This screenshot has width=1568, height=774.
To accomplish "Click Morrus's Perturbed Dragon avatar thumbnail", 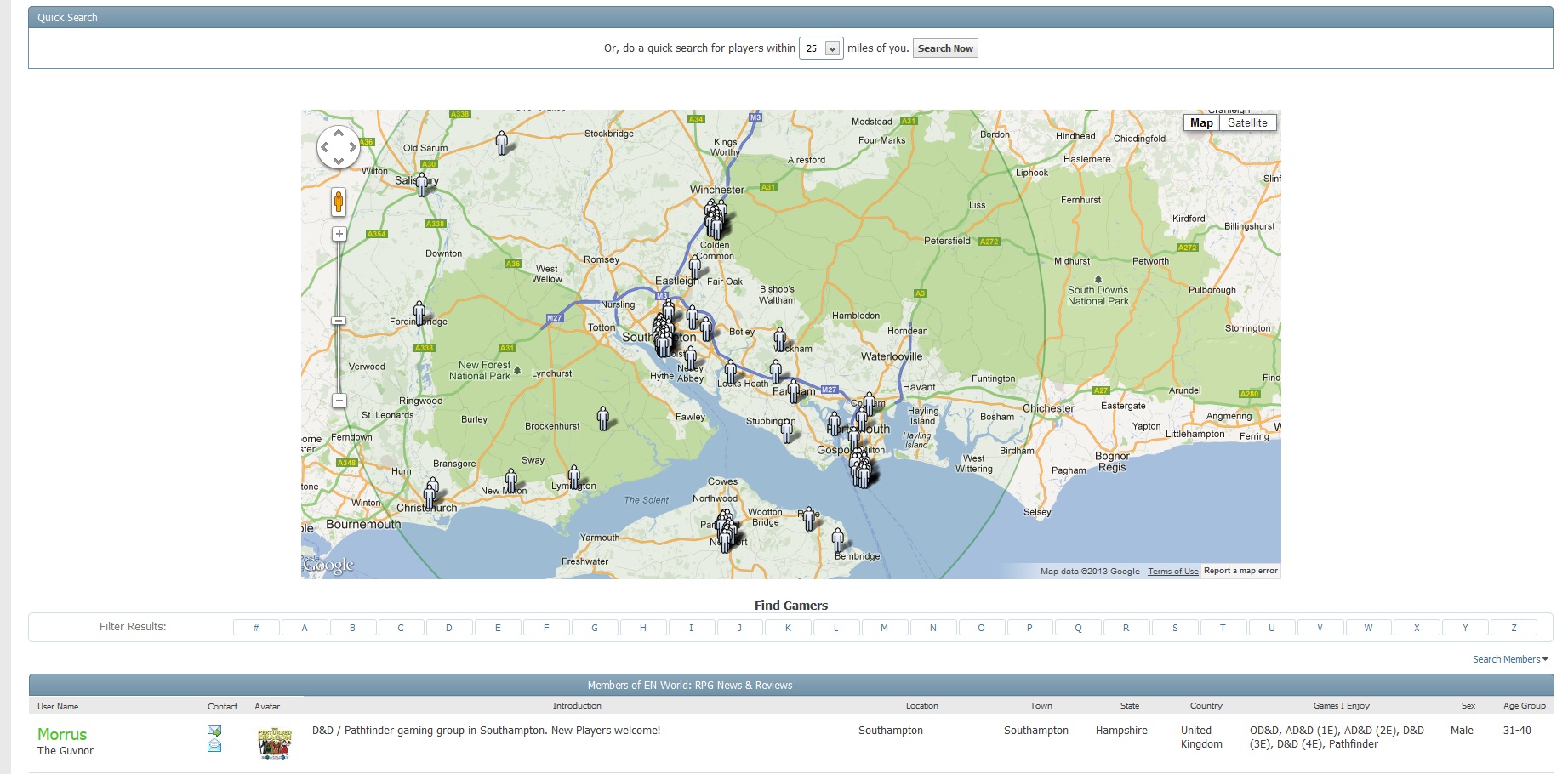I will point(275,743).
